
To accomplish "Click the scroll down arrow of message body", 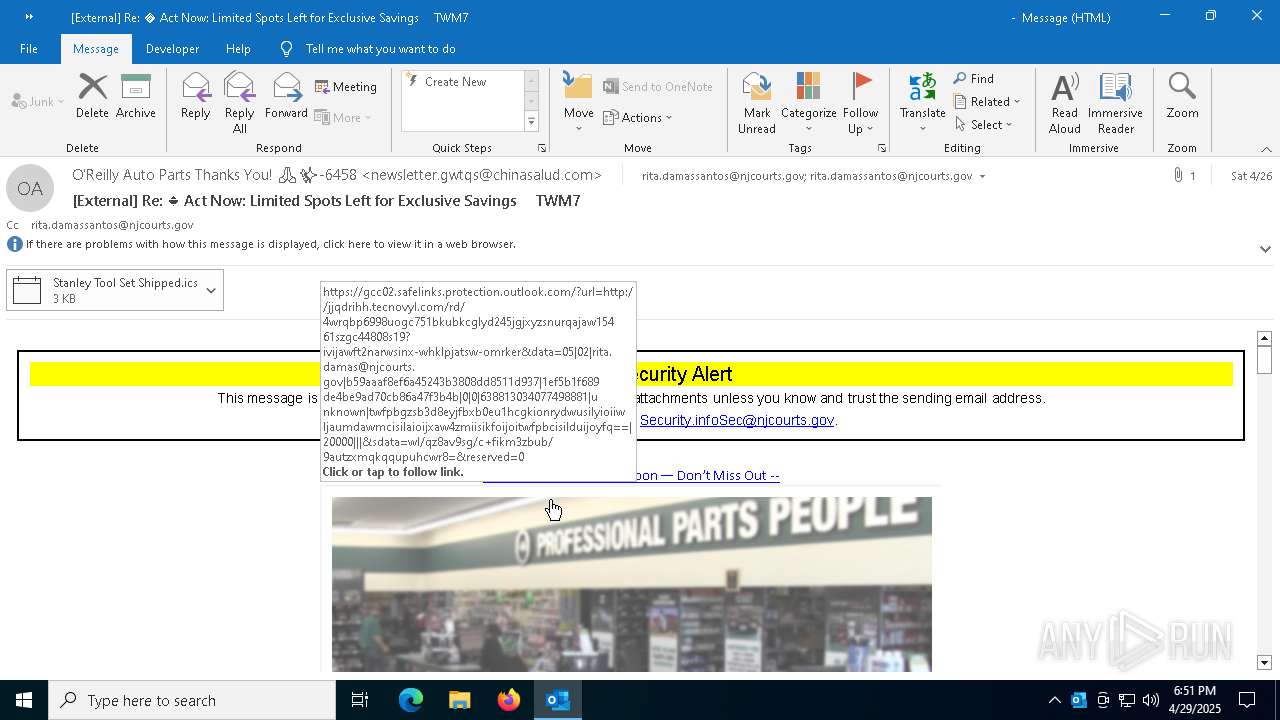I will 1264,663.
